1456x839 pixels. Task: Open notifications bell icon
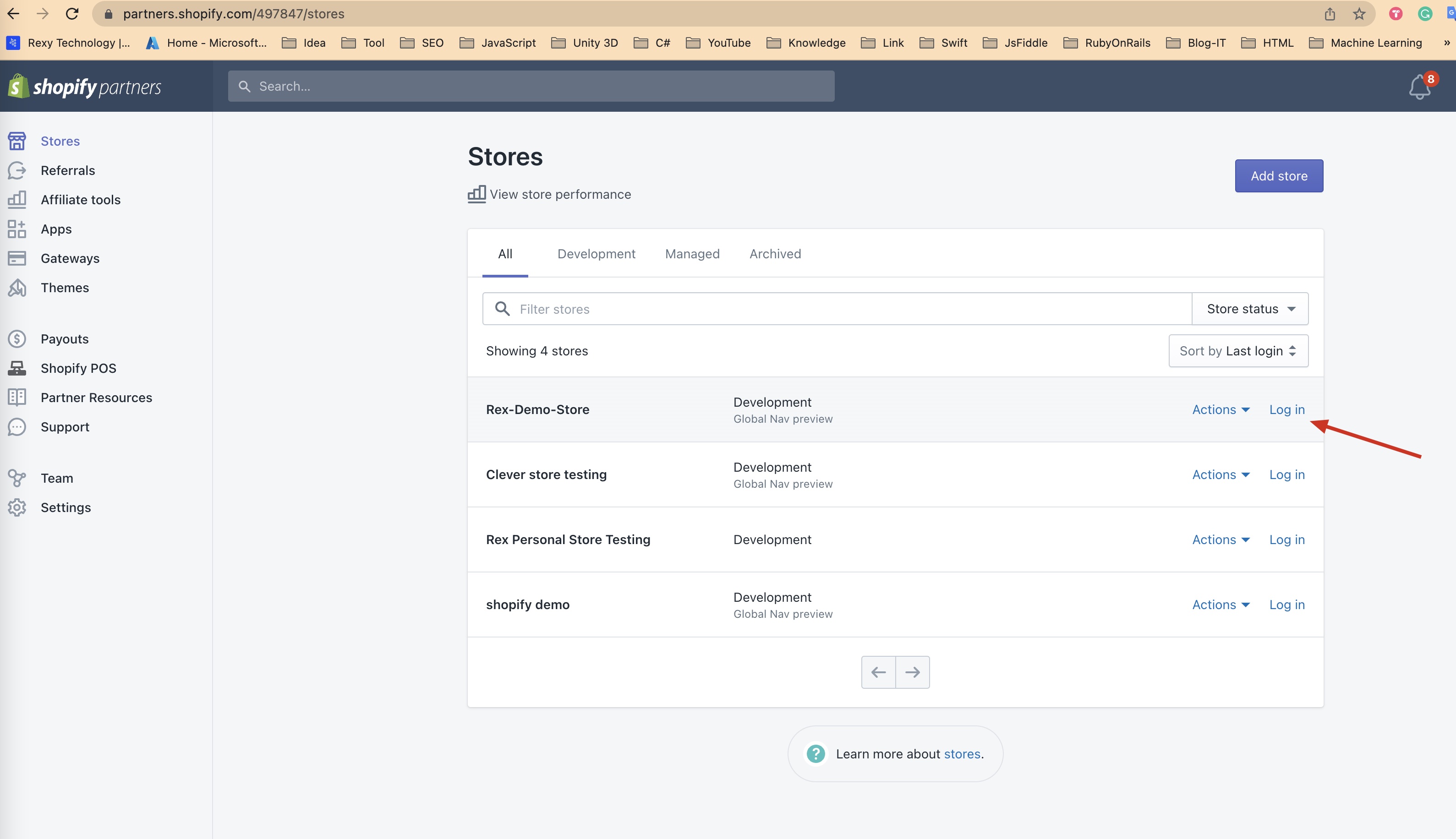(1419, 87)
